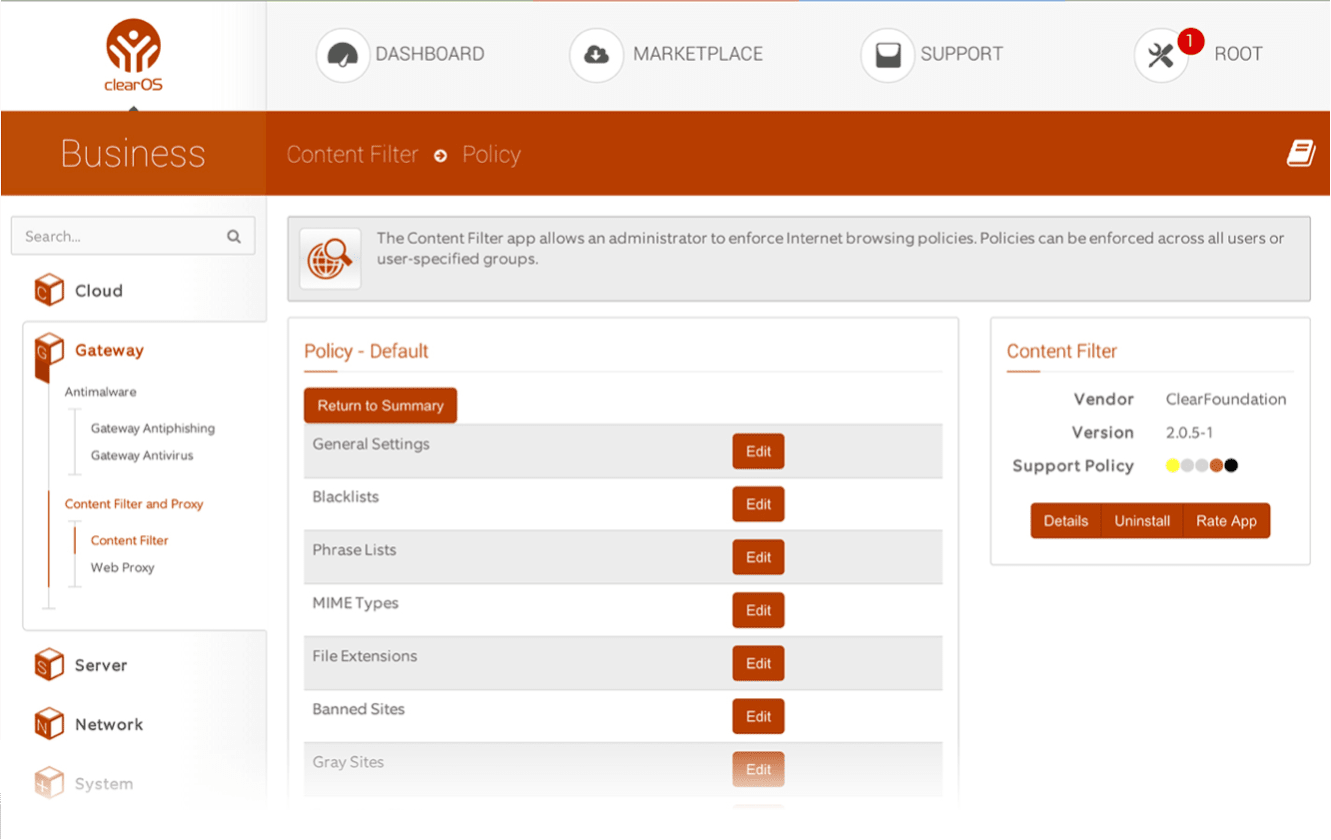The width and height of the screenshot is (1331, 840).
Task: Click Return to Summary button
Action: (x=380, y=406)
